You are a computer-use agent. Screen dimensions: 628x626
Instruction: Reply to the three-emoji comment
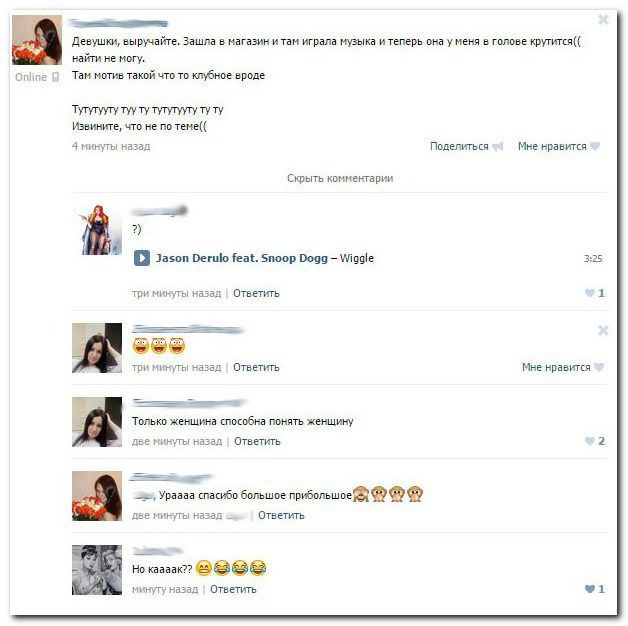coord(256,367)
